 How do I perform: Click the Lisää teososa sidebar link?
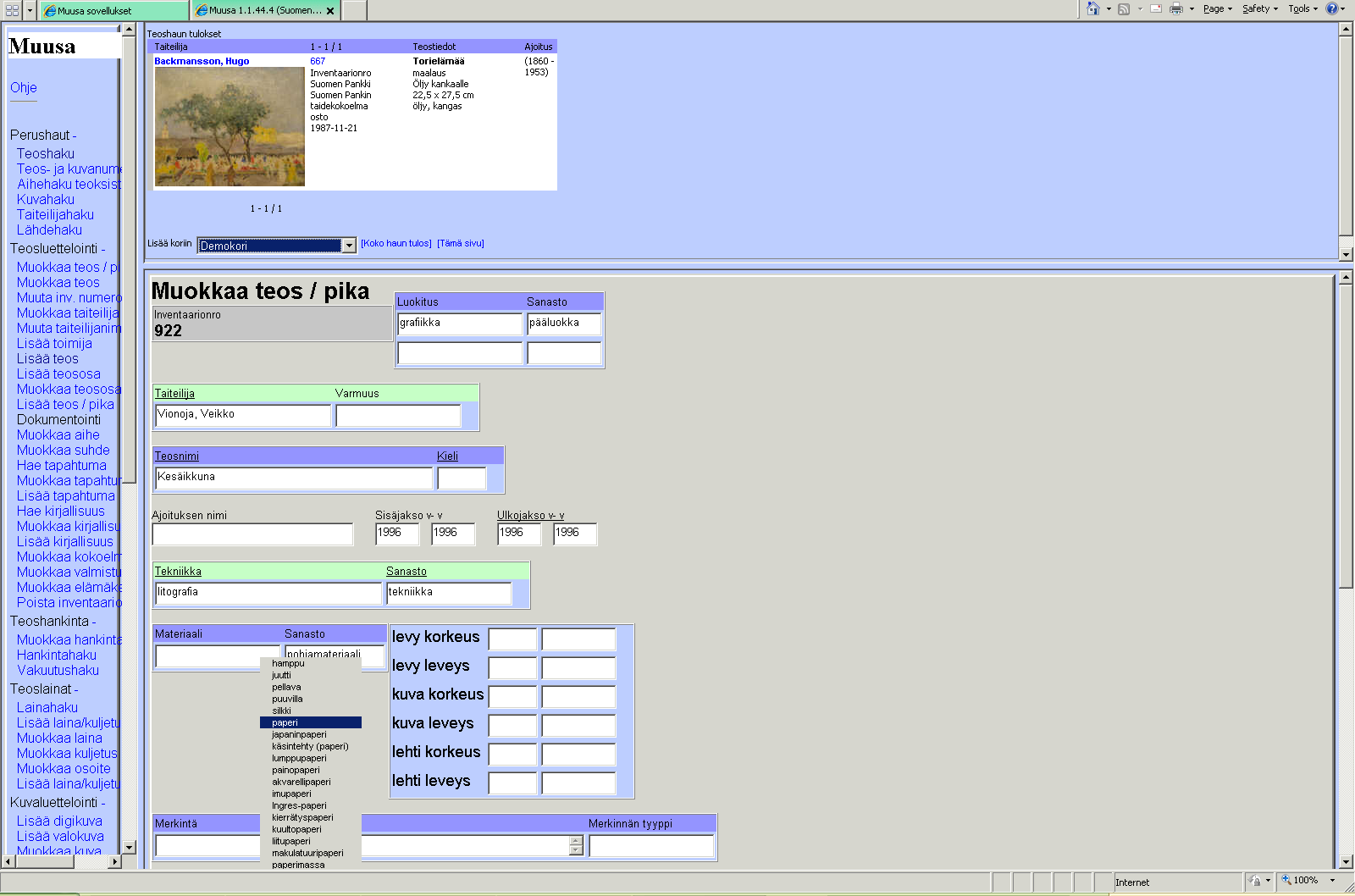click(58, 373)
